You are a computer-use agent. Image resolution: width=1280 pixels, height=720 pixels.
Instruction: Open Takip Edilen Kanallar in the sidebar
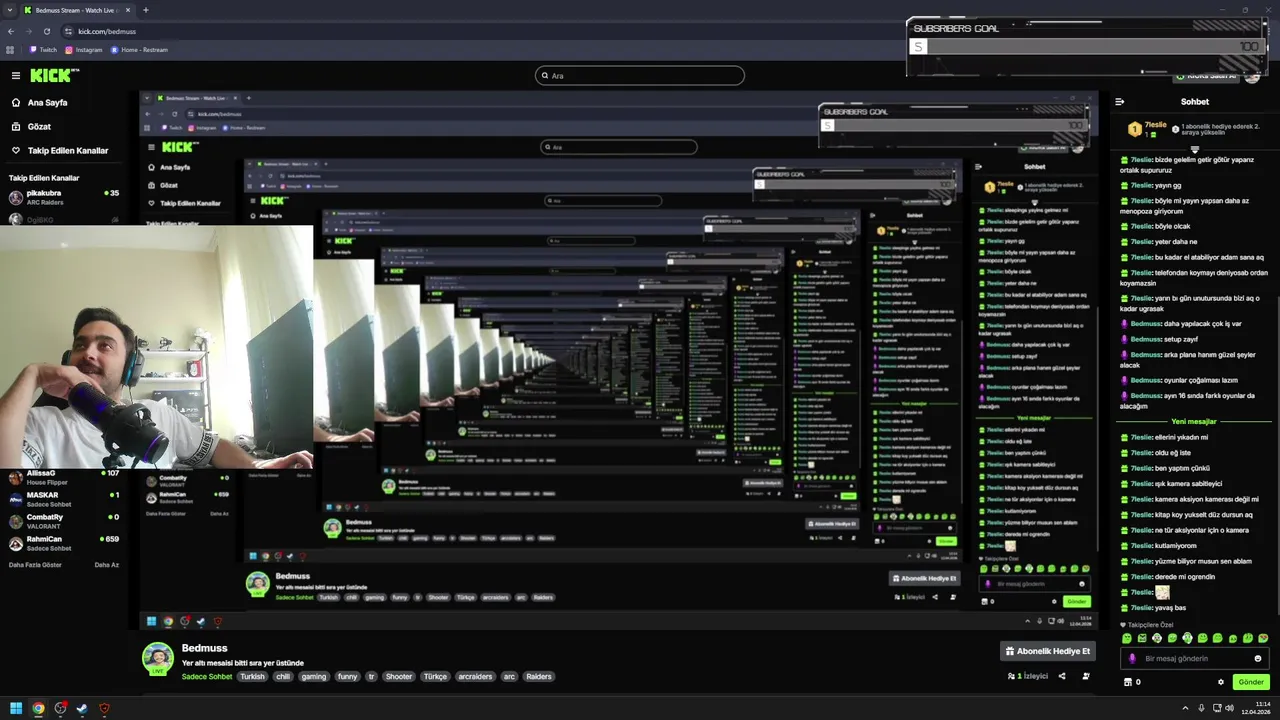(x=60, y=150)
